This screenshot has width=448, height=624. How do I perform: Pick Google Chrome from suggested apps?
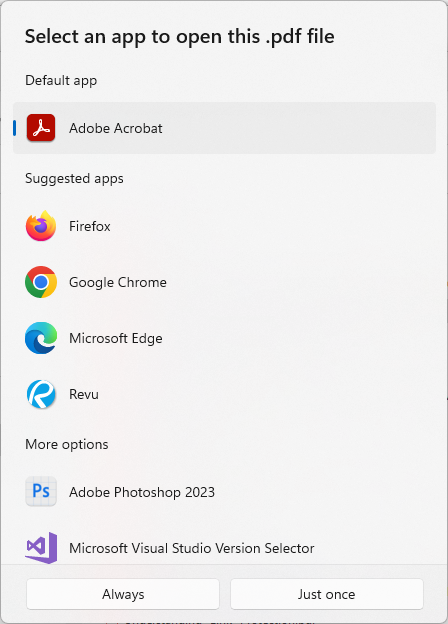(x=224, y=282)
